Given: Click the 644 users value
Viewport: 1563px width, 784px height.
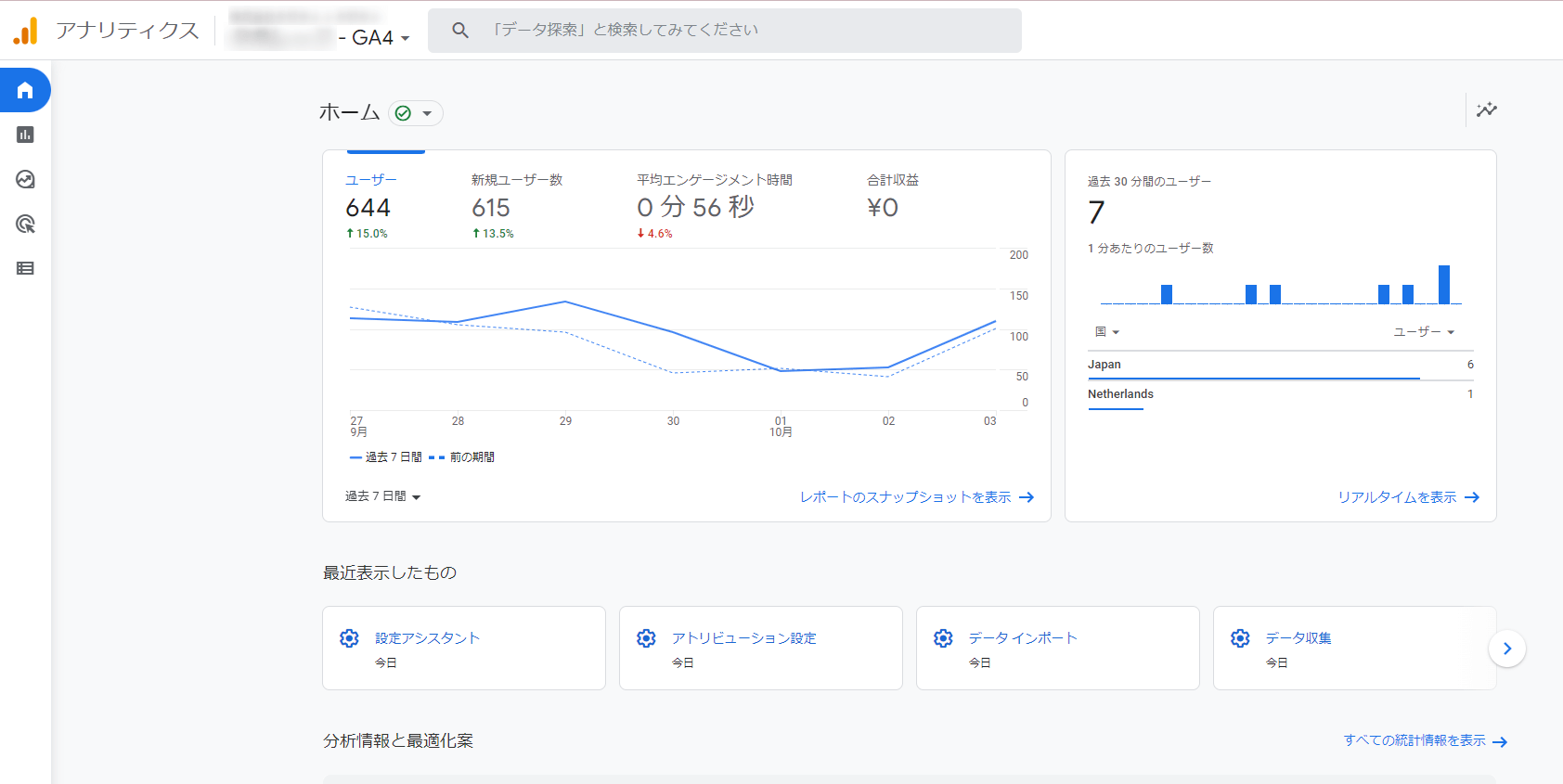Looking at the screenshot, I should coord(368,208).
